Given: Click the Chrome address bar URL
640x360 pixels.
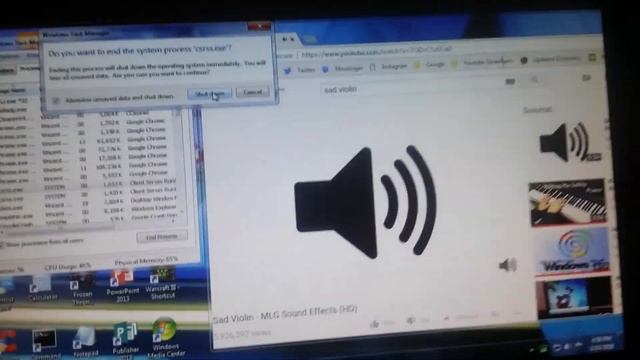Looking at the screenshot, I should (x=377, y=53).
